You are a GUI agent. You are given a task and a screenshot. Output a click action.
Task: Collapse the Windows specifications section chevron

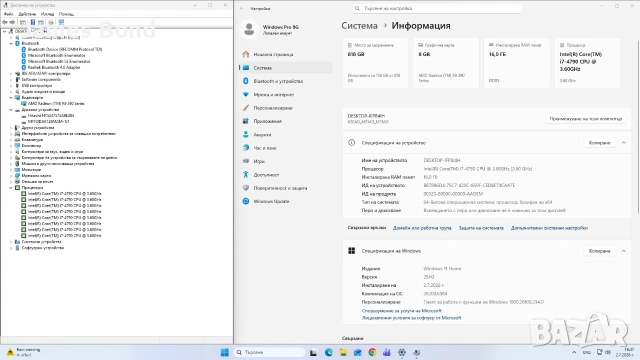624,251
